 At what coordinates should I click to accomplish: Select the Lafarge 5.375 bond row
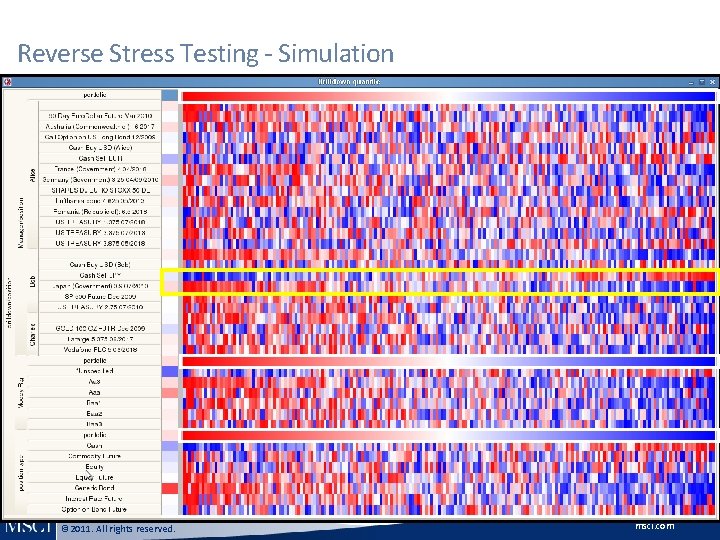click(x=100, y=339)
